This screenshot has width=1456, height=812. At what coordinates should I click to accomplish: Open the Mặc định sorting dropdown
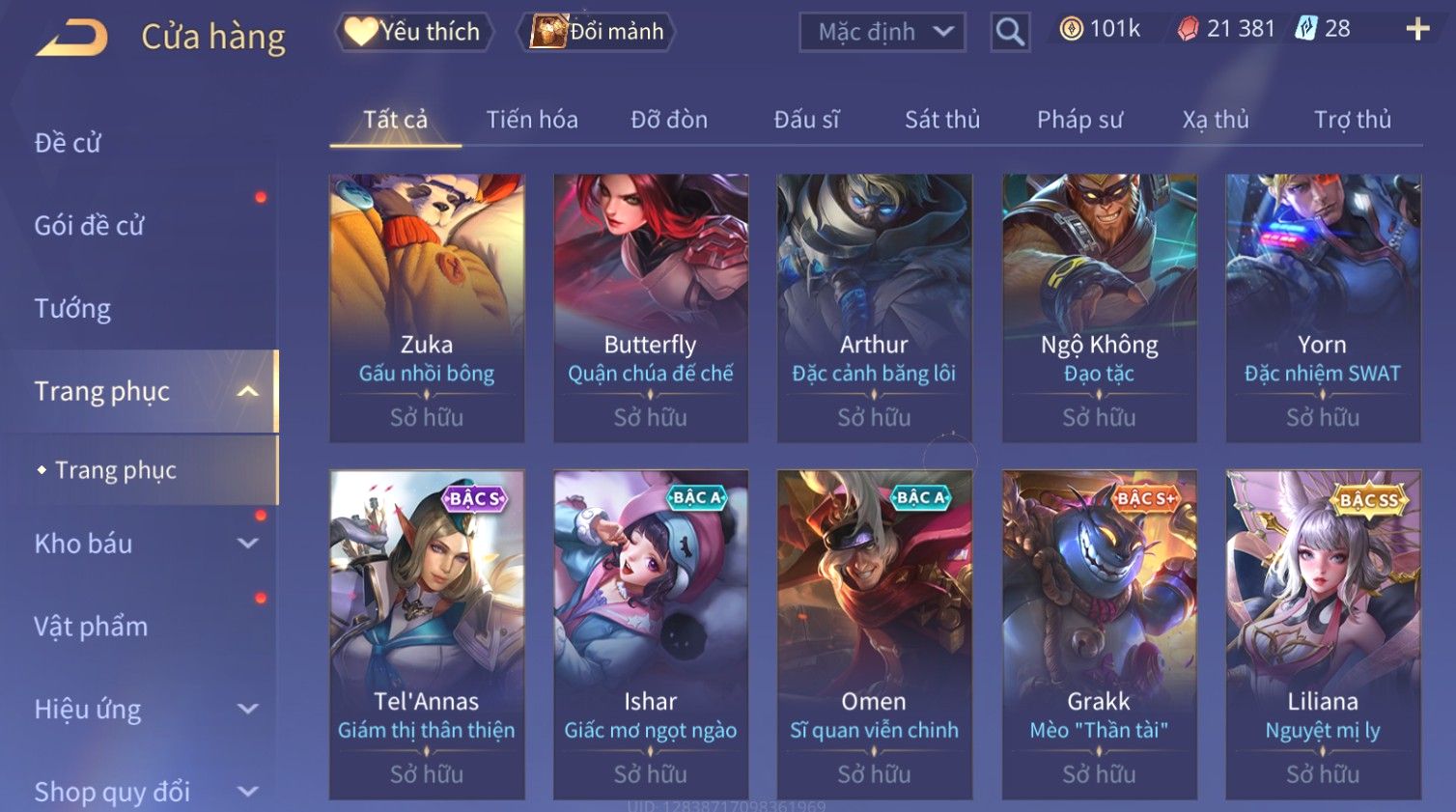882,32
